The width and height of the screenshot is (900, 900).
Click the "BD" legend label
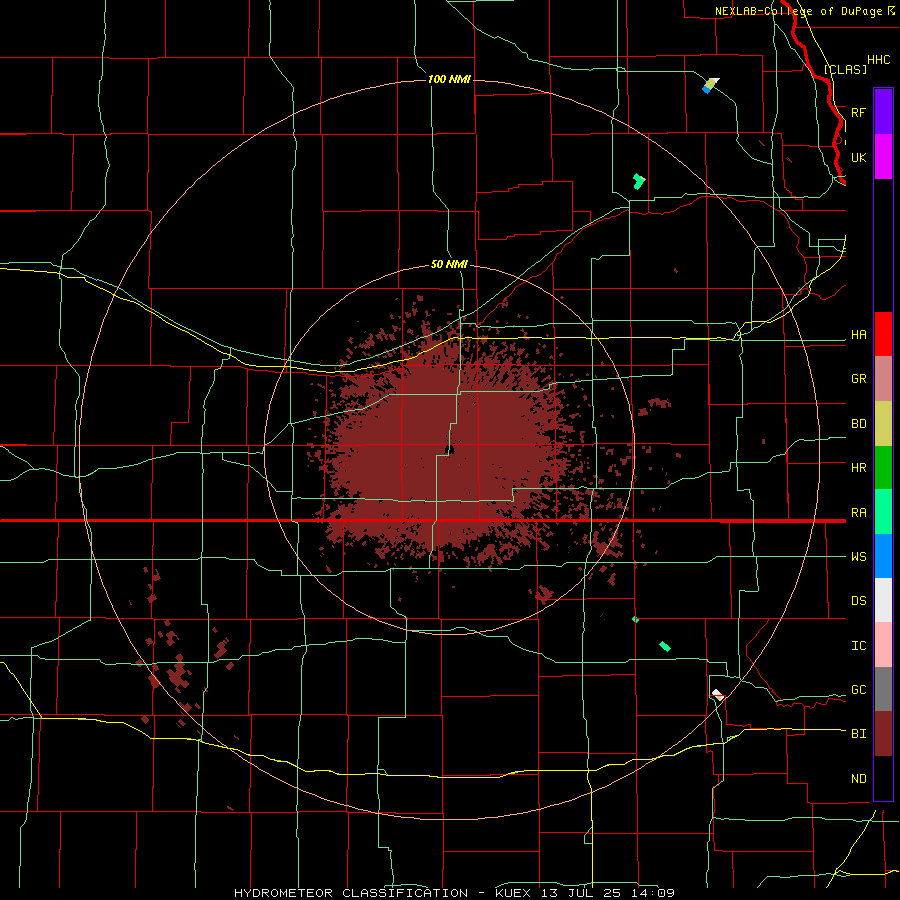858,424
